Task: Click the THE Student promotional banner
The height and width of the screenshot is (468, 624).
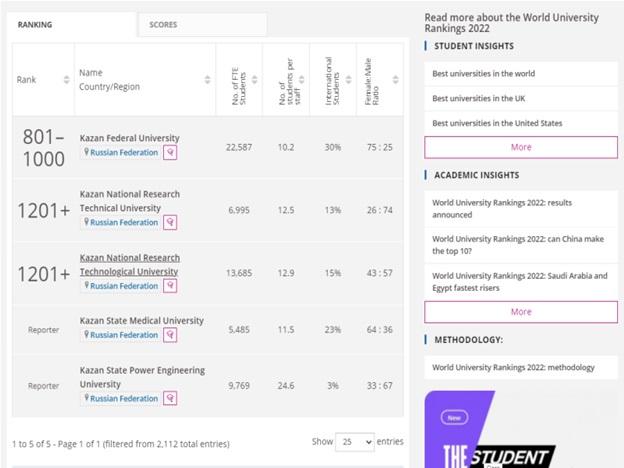Action: pos(520,430)
